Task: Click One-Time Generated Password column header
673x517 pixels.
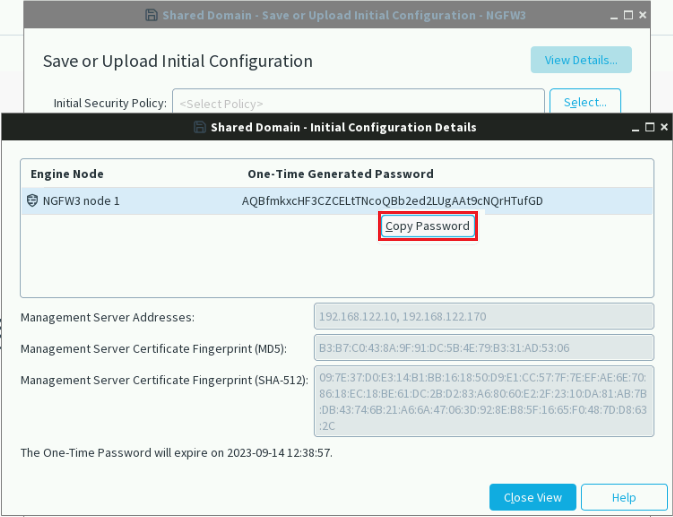Action: click(x=340, y=174)
